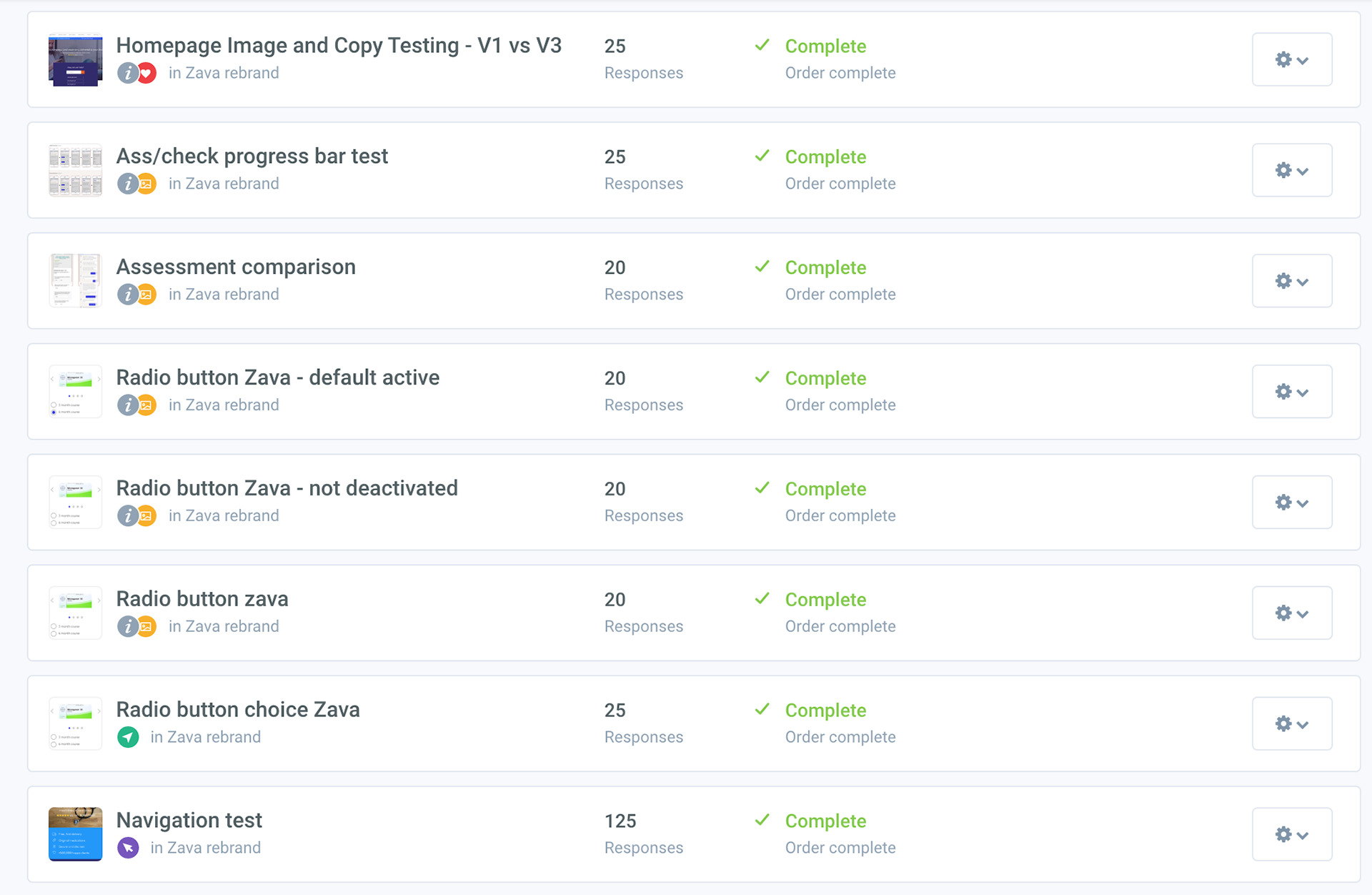1372x895 pixels.
Task: Open gear dropdown for Assessment comparison
Action: pyautogui.click(x=1292, y=281)
